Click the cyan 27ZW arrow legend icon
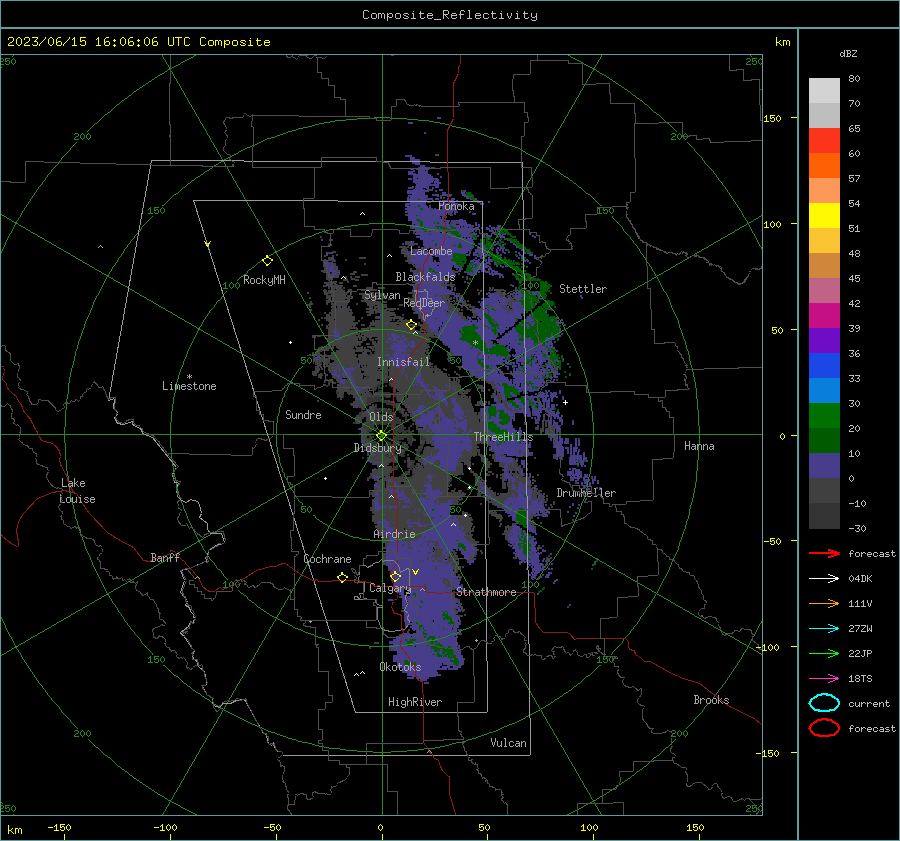The width and height of the screenshot is (900, 841). (824, 629)
